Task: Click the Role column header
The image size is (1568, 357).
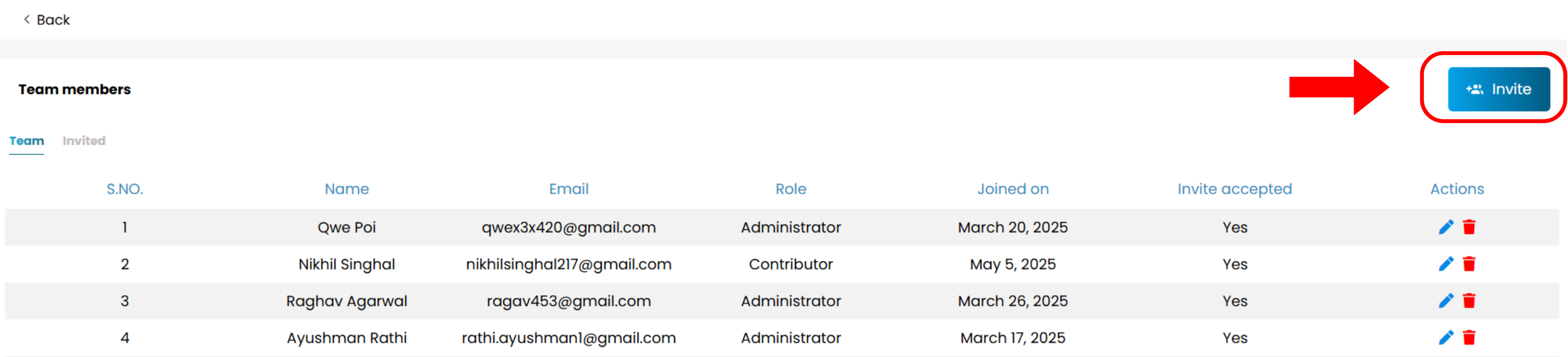Action: click(x=791, y=189)
